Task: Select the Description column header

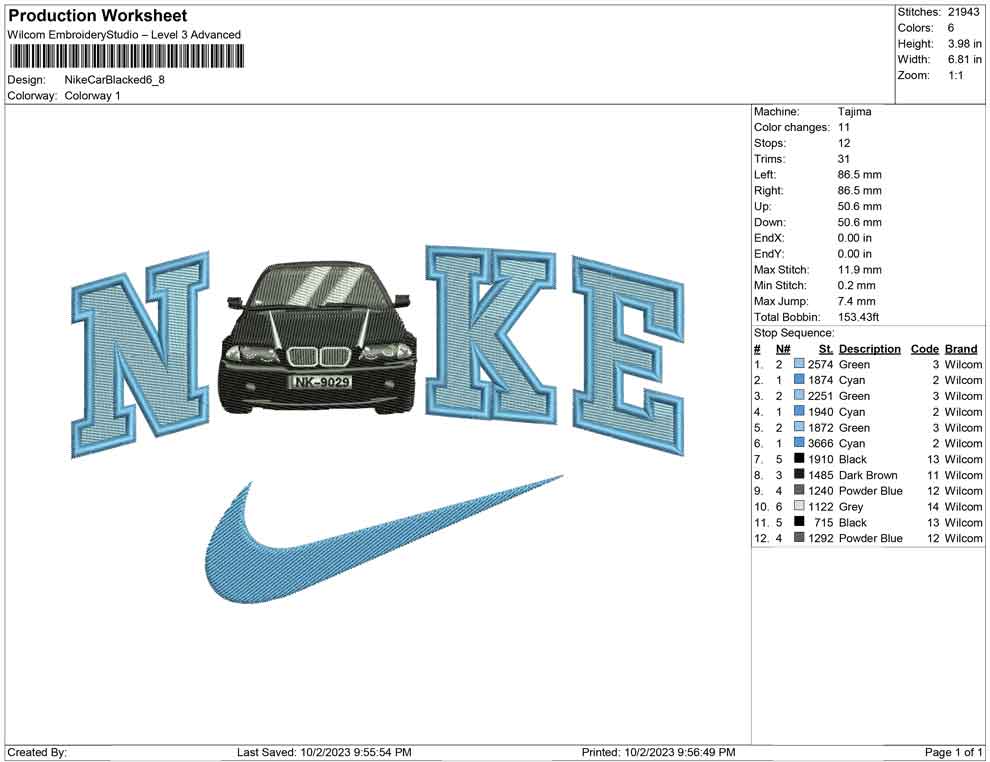Action: [869, 348]
